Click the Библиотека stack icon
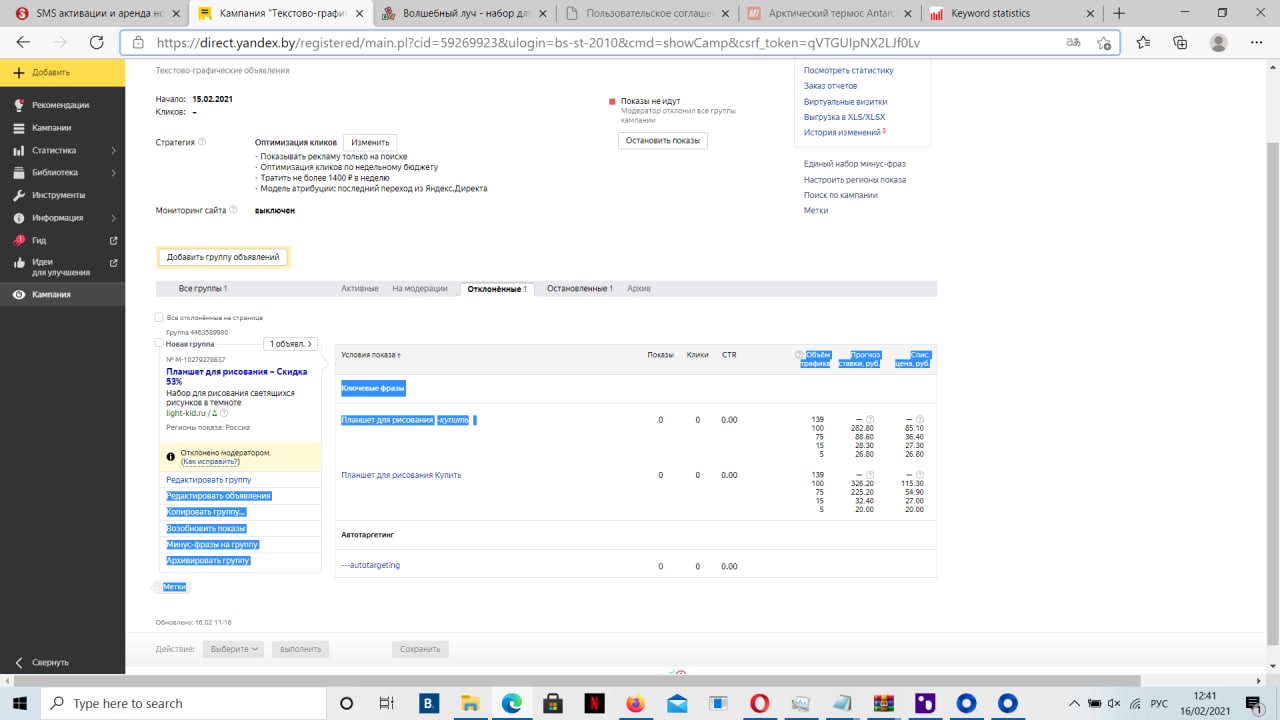The height and width of the screenshot is (720, 1280). [19, 172]
